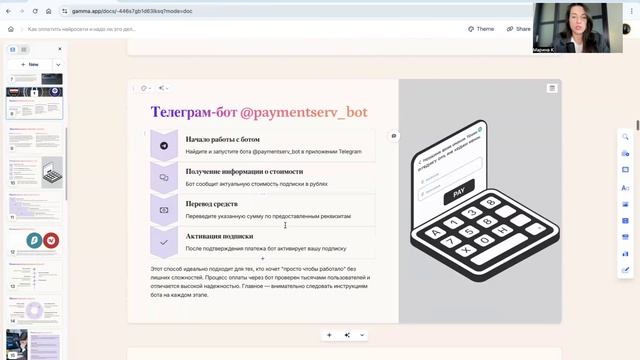Screen dimensions: 640x360
Task: Open comment bubble beside first step
Action: point(393,136)
